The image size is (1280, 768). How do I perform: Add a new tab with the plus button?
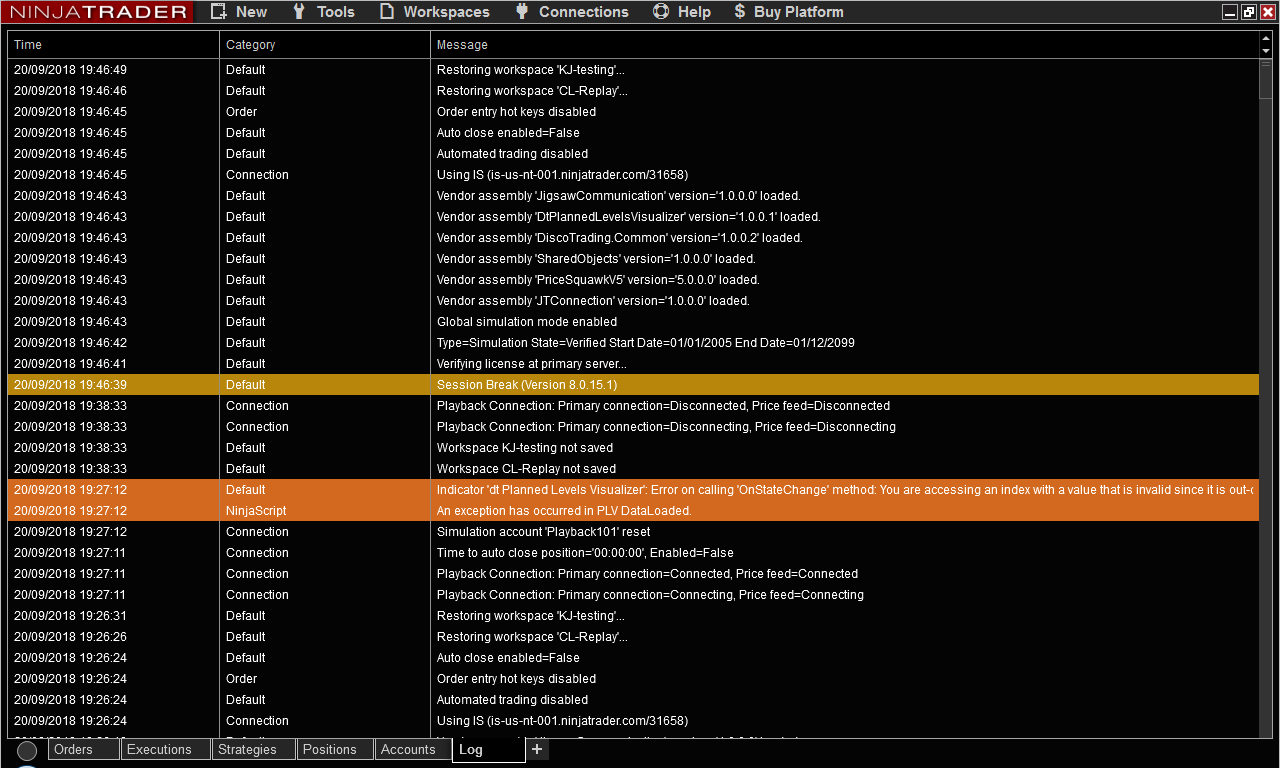point(537,750)
